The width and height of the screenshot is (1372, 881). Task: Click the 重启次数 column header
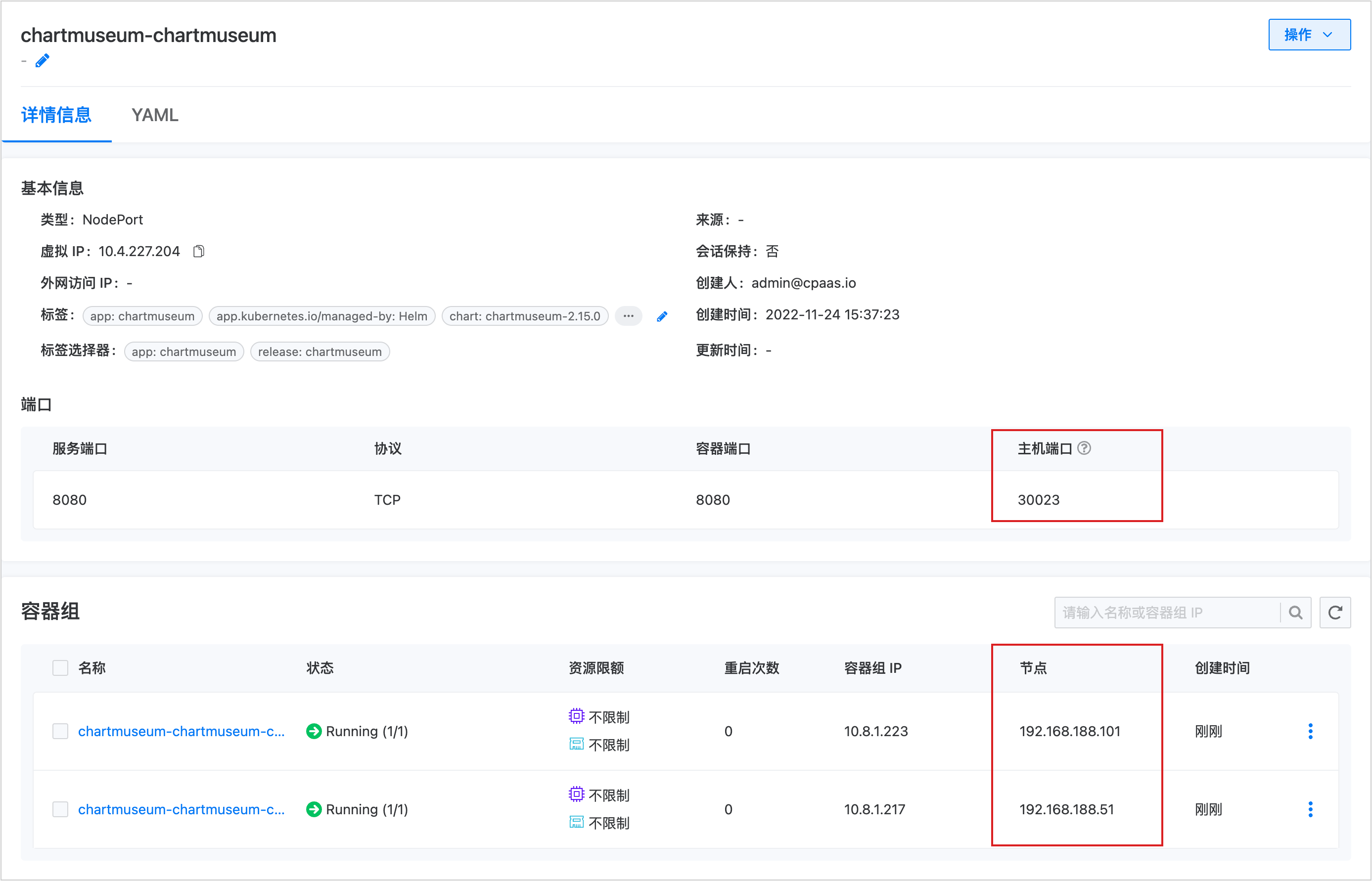point(752,668)
